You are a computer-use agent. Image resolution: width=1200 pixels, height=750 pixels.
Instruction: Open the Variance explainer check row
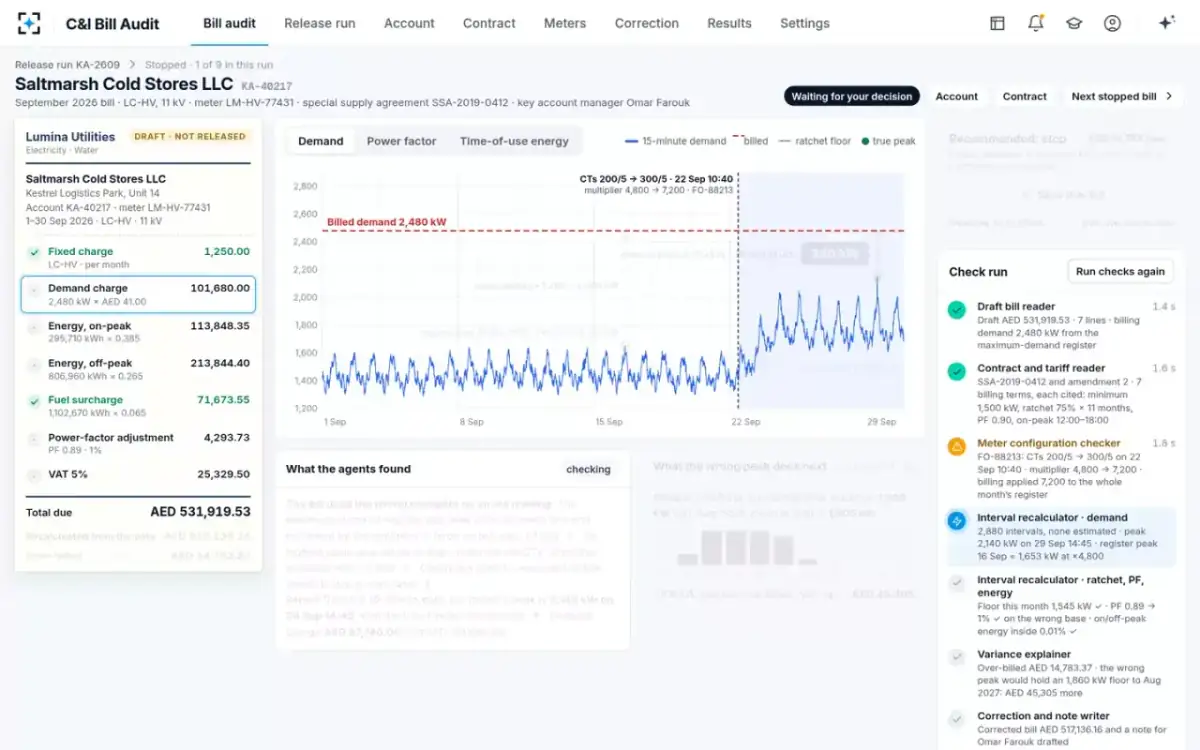click(1061, 673)
